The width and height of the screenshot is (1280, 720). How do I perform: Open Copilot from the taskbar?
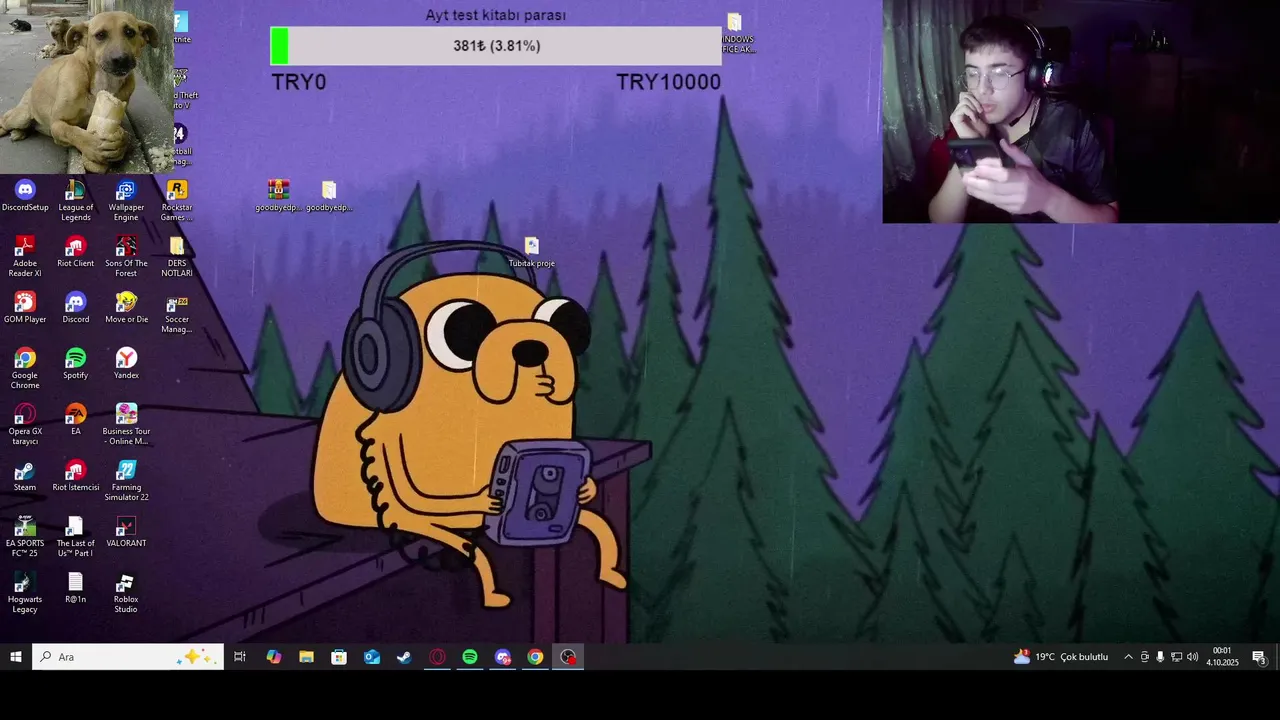pos(273,657)
